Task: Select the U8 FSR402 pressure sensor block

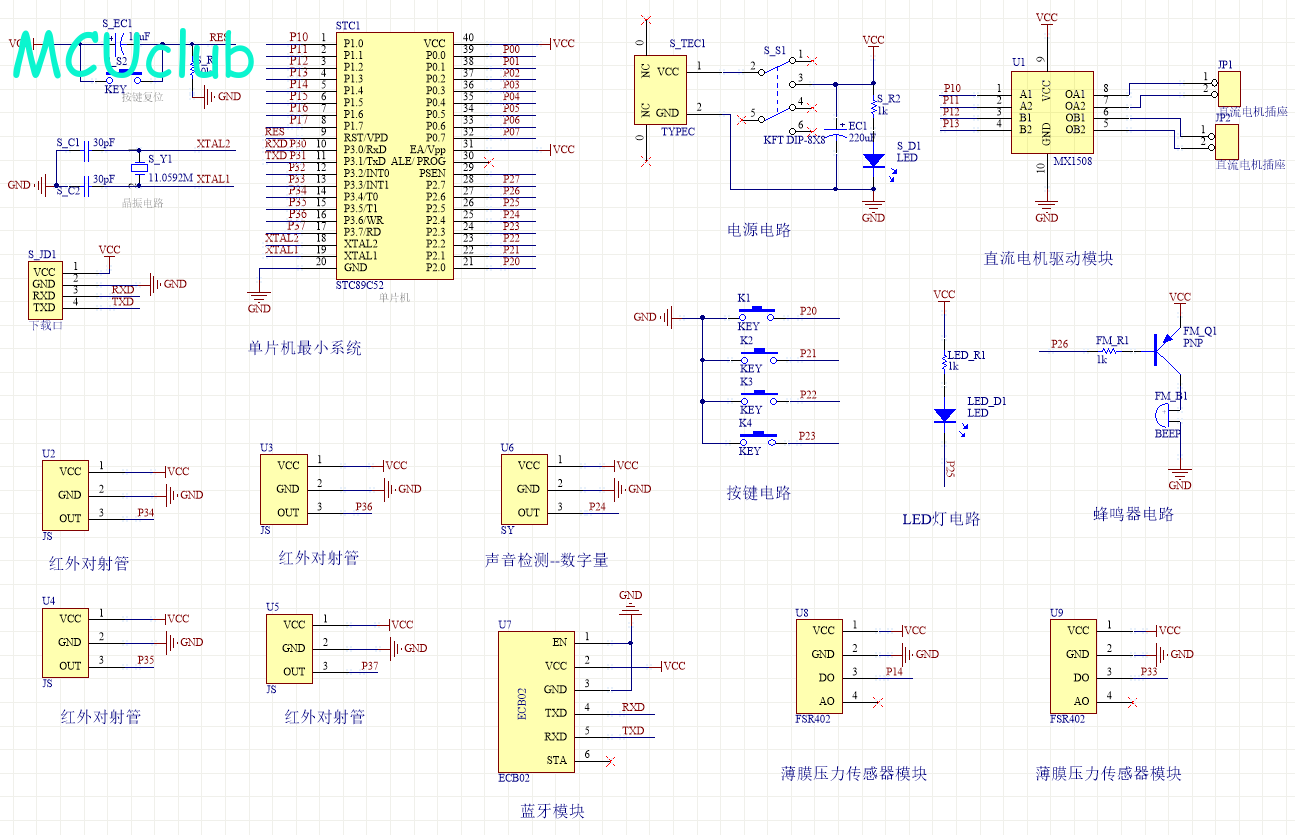Action: pyautogui.click(x=818, y=666)
